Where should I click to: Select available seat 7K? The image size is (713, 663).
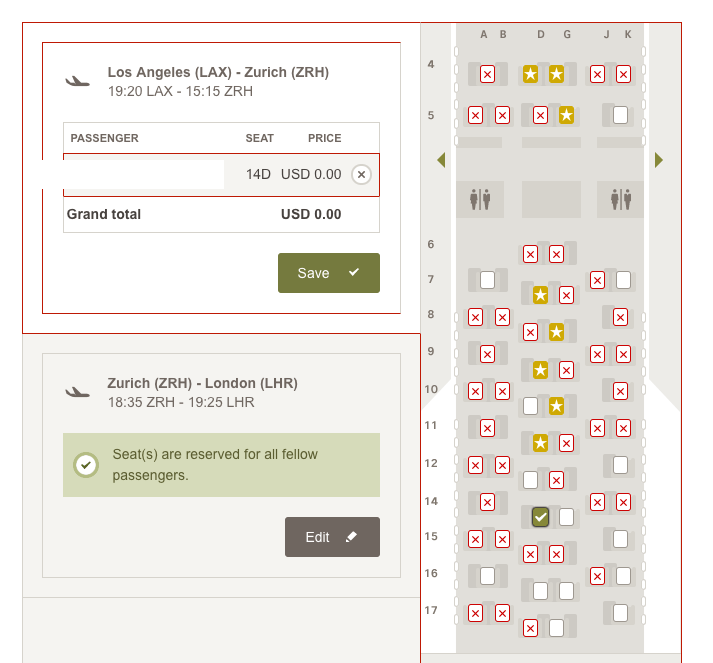pos(623,280)
